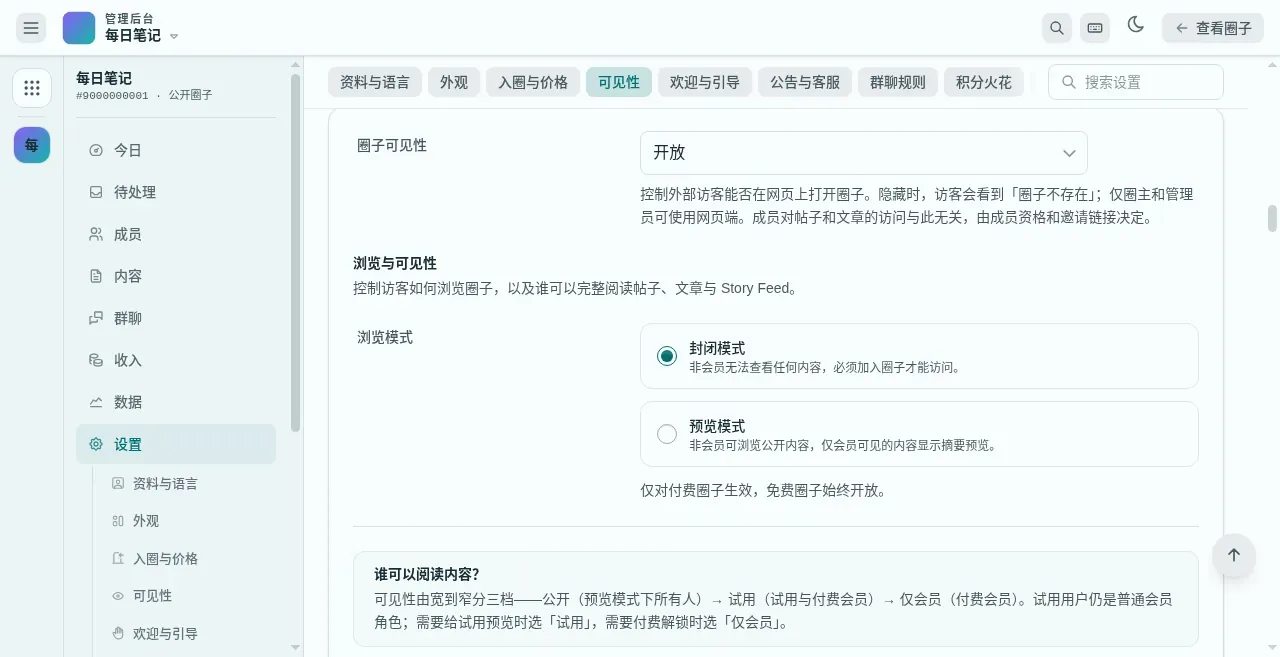Switch to dark mode moon icon
1280x657 pixels.
point(1135,26)
